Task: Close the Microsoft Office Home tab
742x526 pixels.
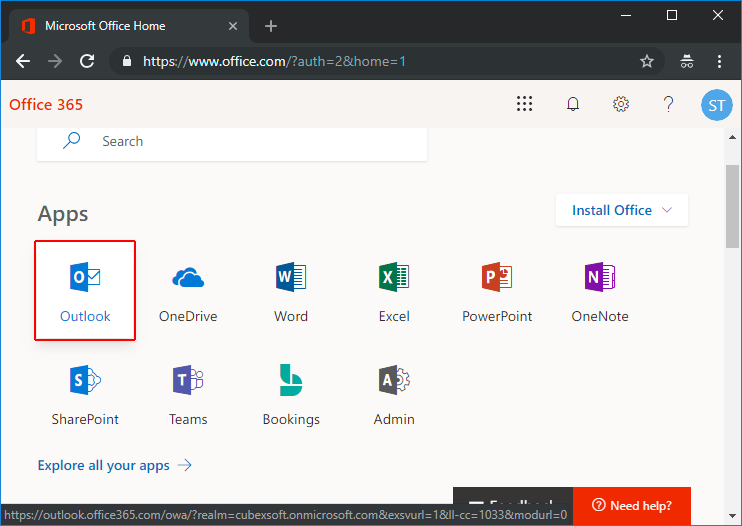Action: click(x=233, y=26)
